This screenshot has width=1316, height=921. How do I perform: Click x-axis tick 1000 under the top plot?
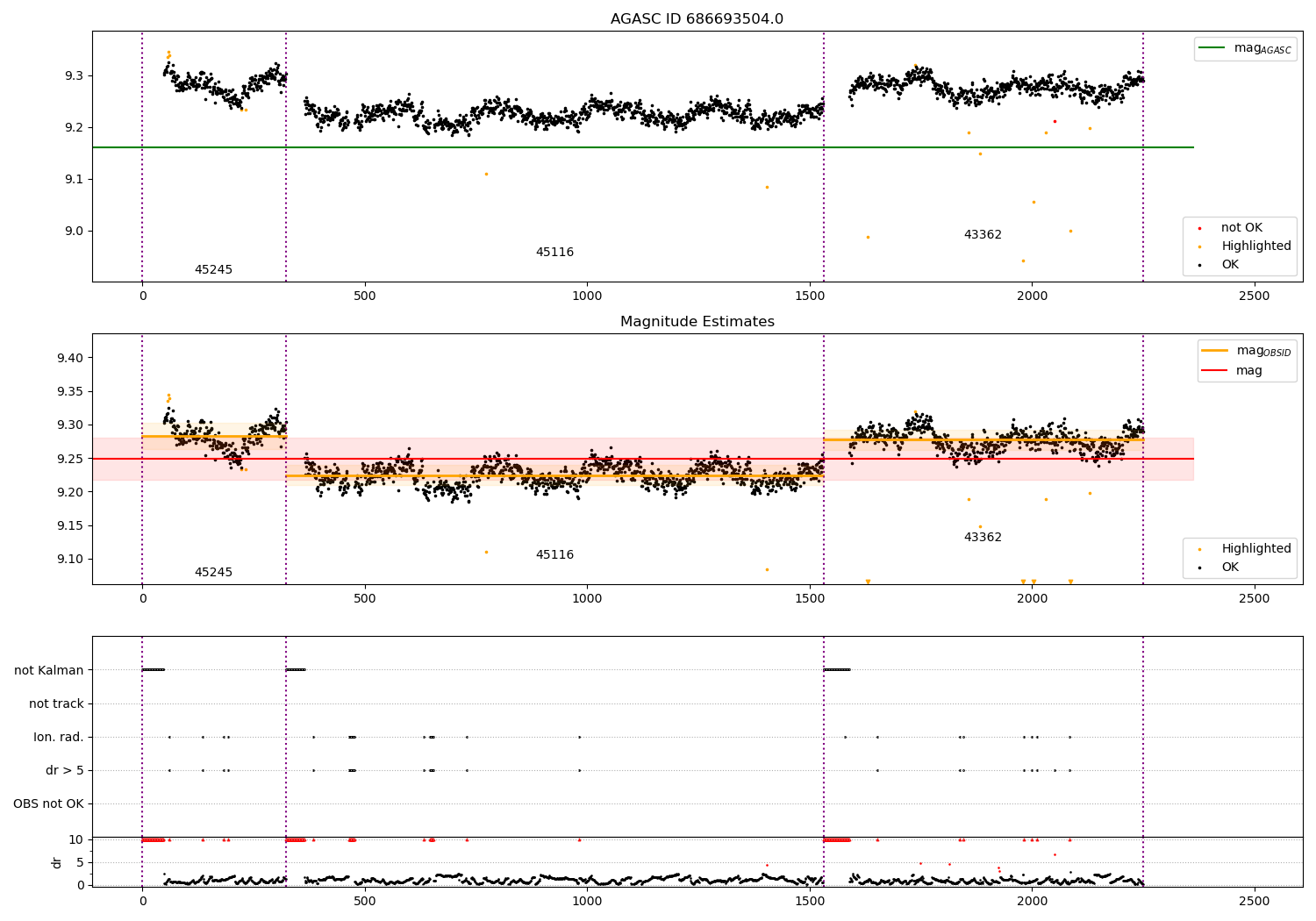587,296
